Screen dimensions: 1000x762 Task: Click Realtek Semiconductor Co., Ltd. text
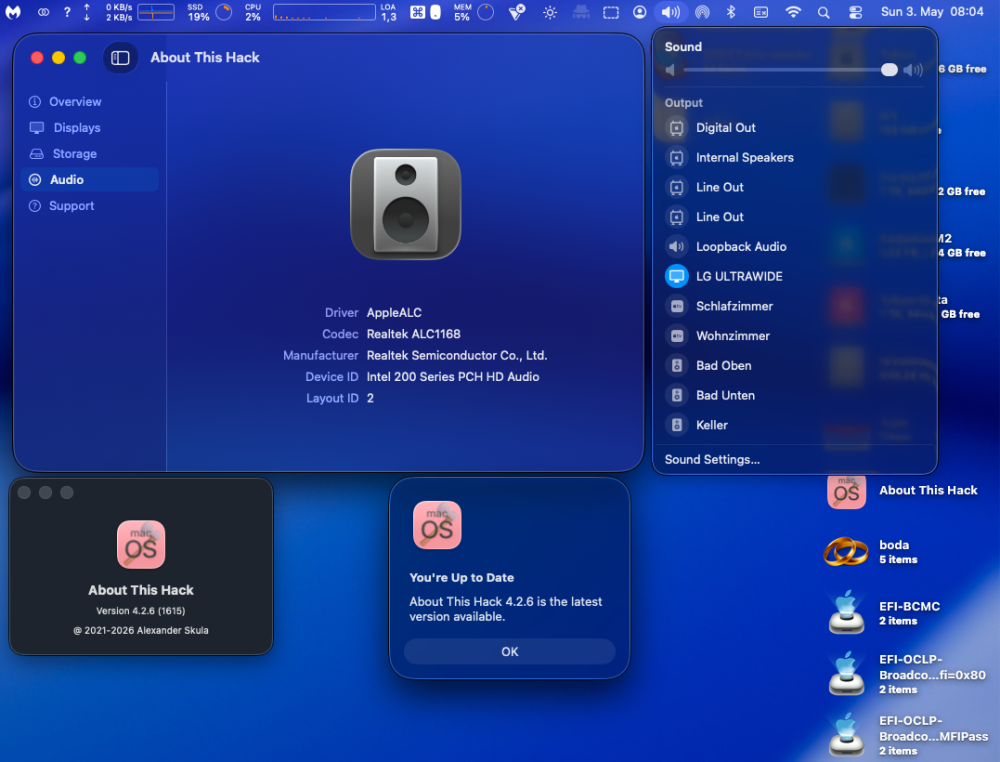[457, 356]
